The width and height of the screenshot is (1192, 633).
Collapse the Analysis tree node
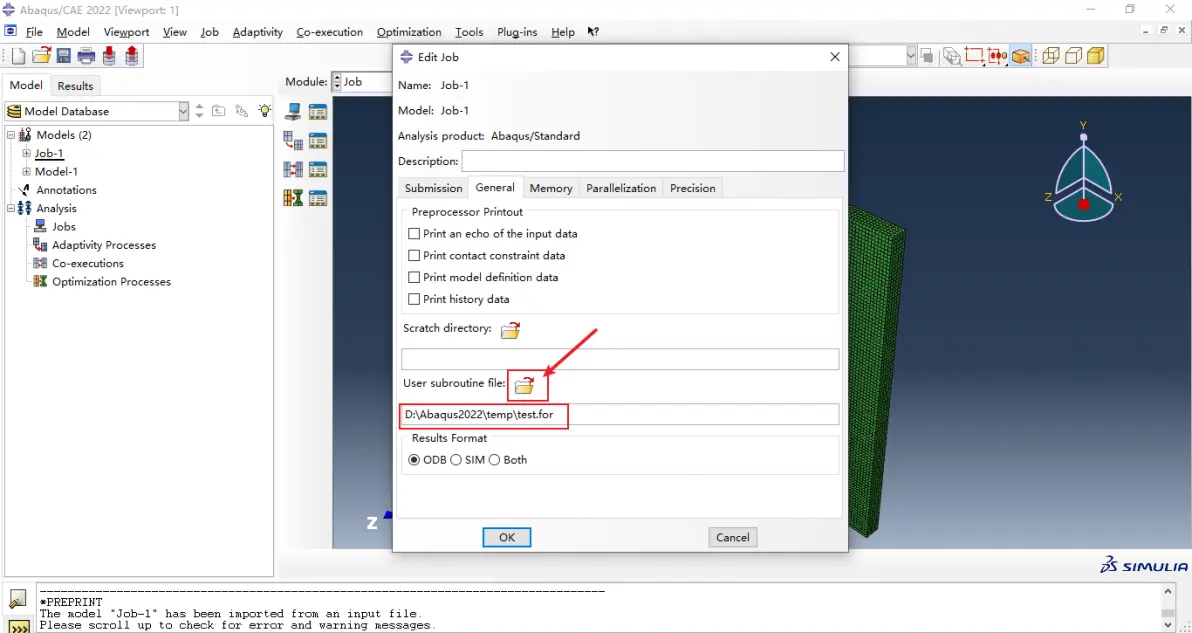pos(11,208)
